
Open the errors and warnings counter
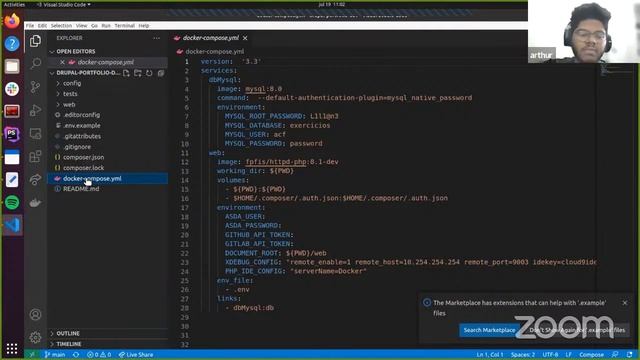click(x=99, y=354)
